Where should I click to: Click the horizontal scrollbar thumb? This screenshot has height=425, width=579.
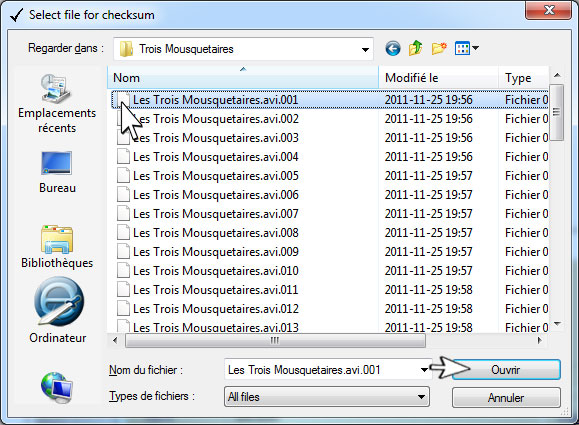coord(275,340)
